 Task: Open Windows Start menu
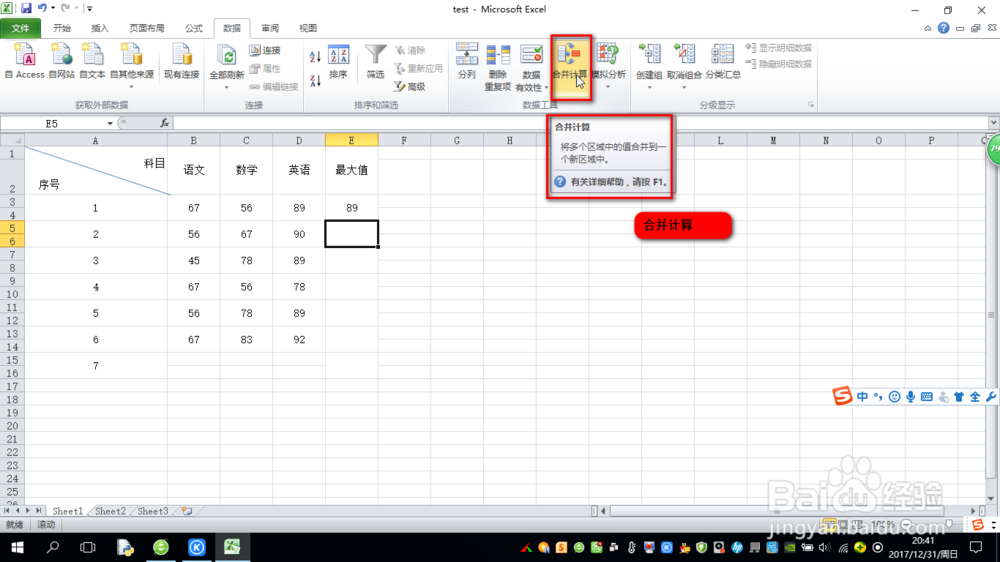(17, 547)
